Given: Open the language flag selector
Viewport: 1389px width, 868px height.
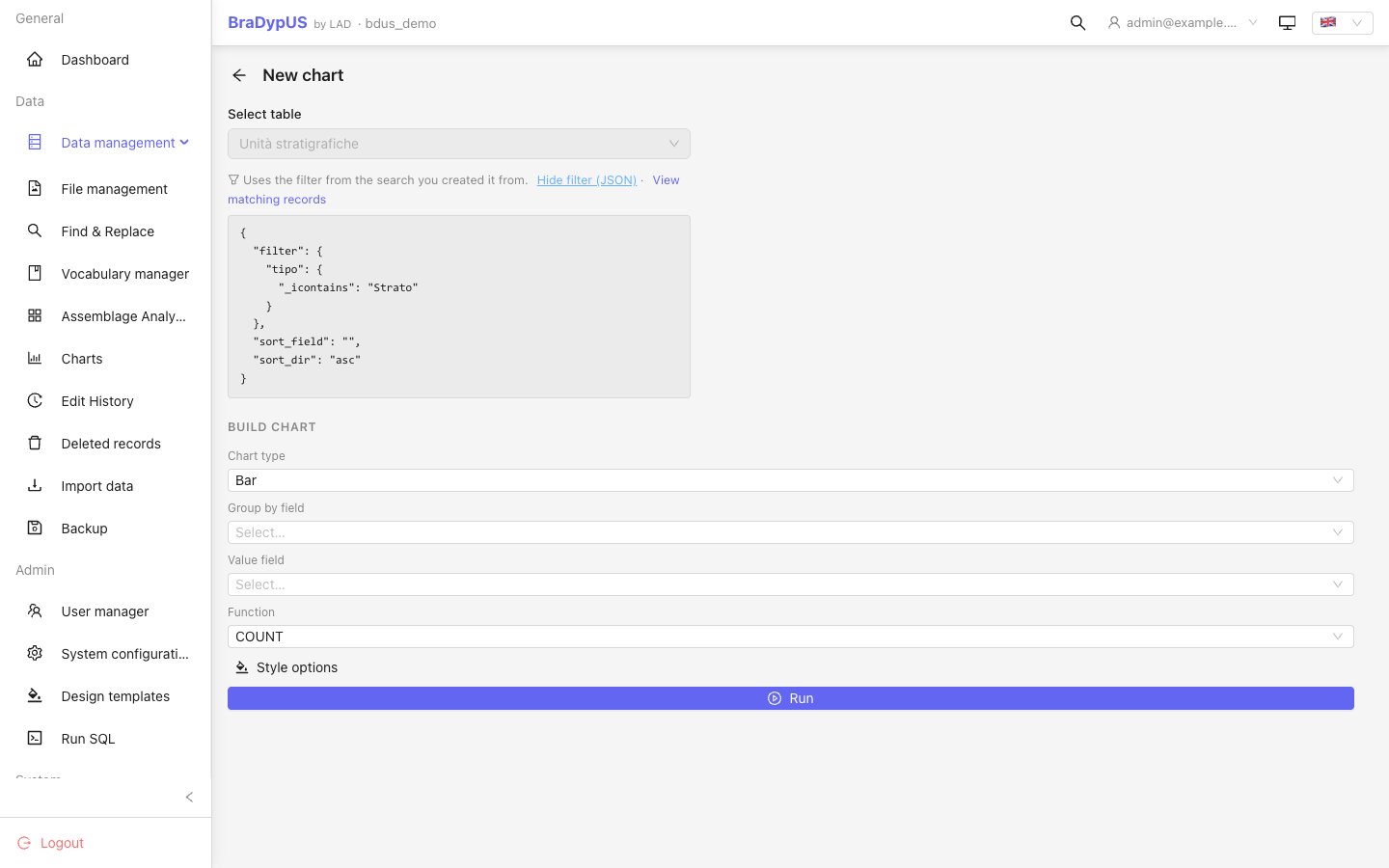Looking at the screenshot, I should coord(1342,23).
